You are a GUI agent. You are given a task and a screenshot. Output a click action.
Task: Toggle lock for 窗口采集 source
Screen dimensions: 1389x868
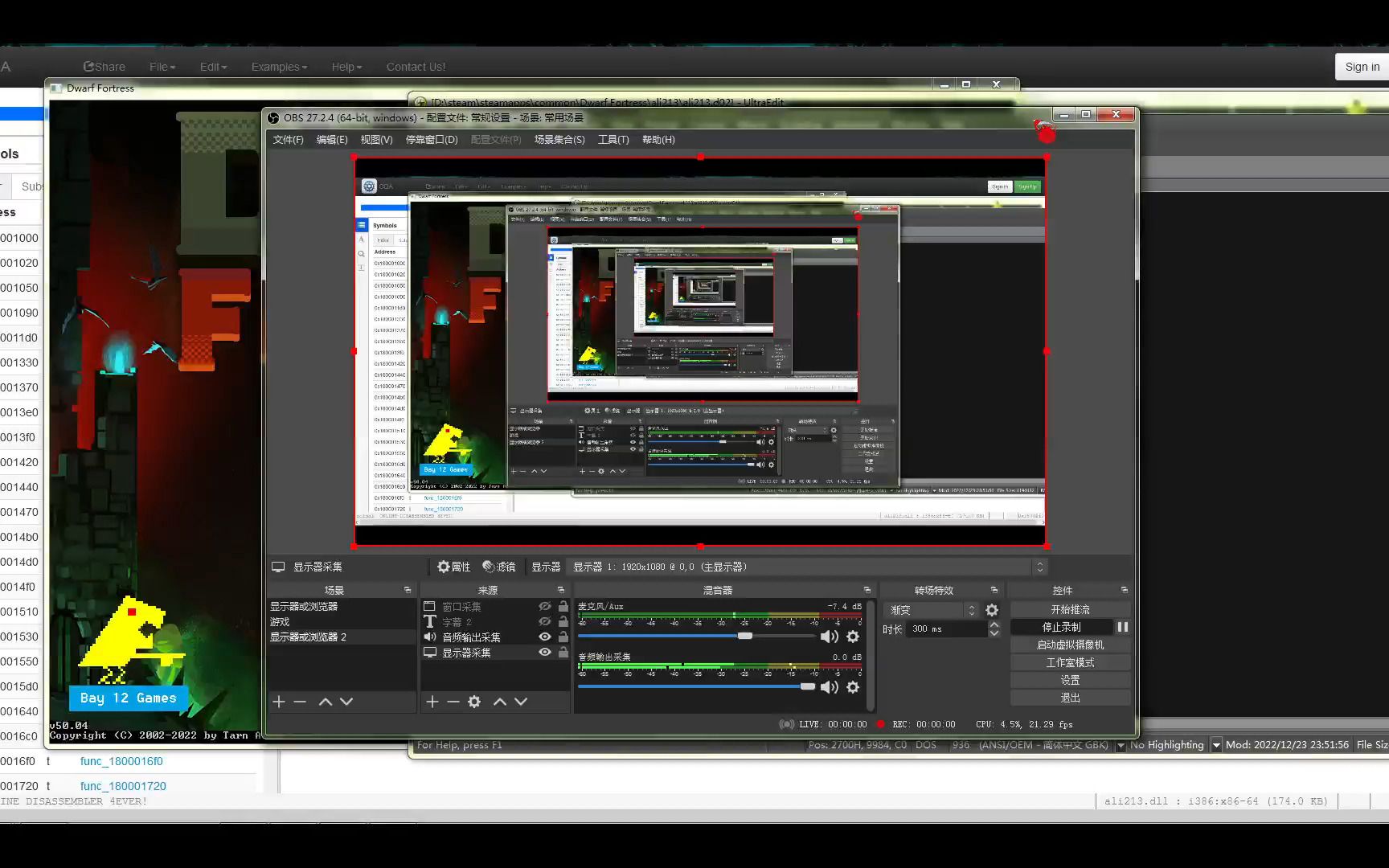tap(563, 607)
